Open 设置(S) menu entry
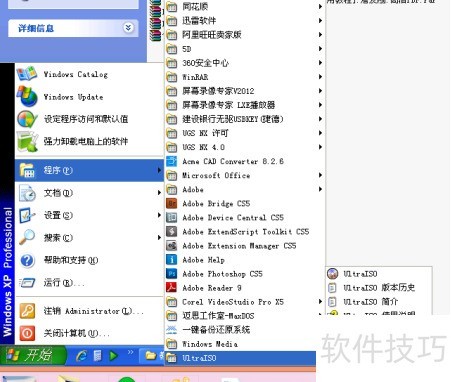The width and height of the screenshot is (451, 382). click(89, 215)
